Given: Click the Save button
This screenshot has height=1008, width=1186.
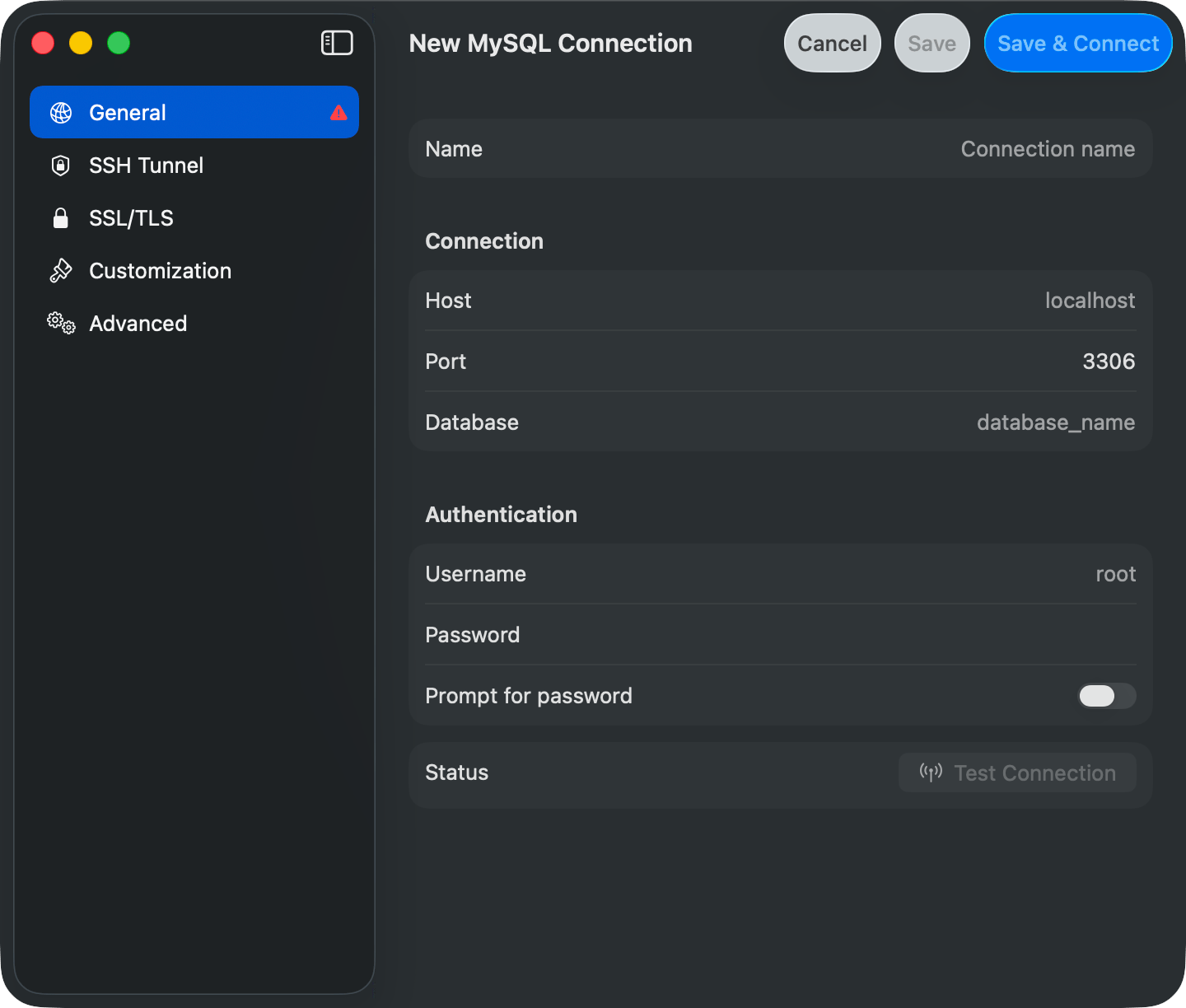Looking at the screenshot, I should (x=932, y=43).
